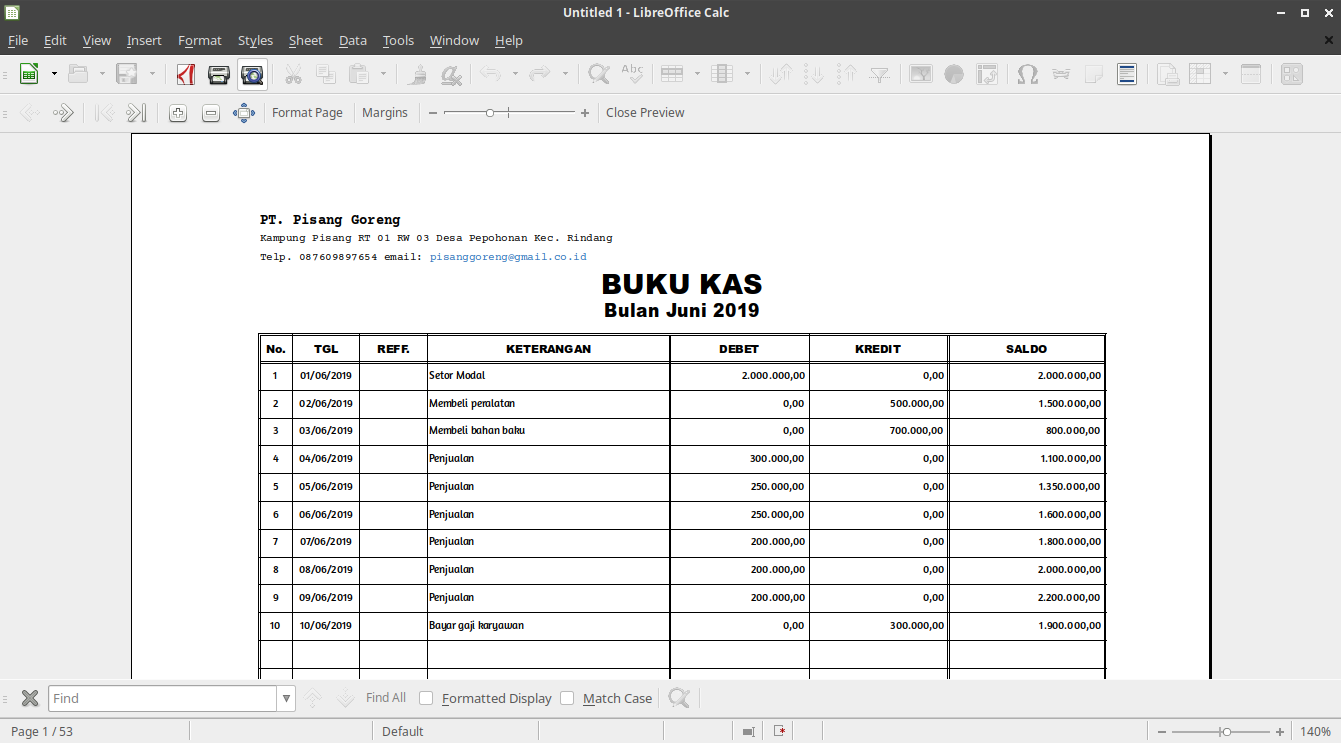Image resolution: width=1341 pixels, height=743 pixels.
Task: Open the Format menu
Action: coord(200,40)
